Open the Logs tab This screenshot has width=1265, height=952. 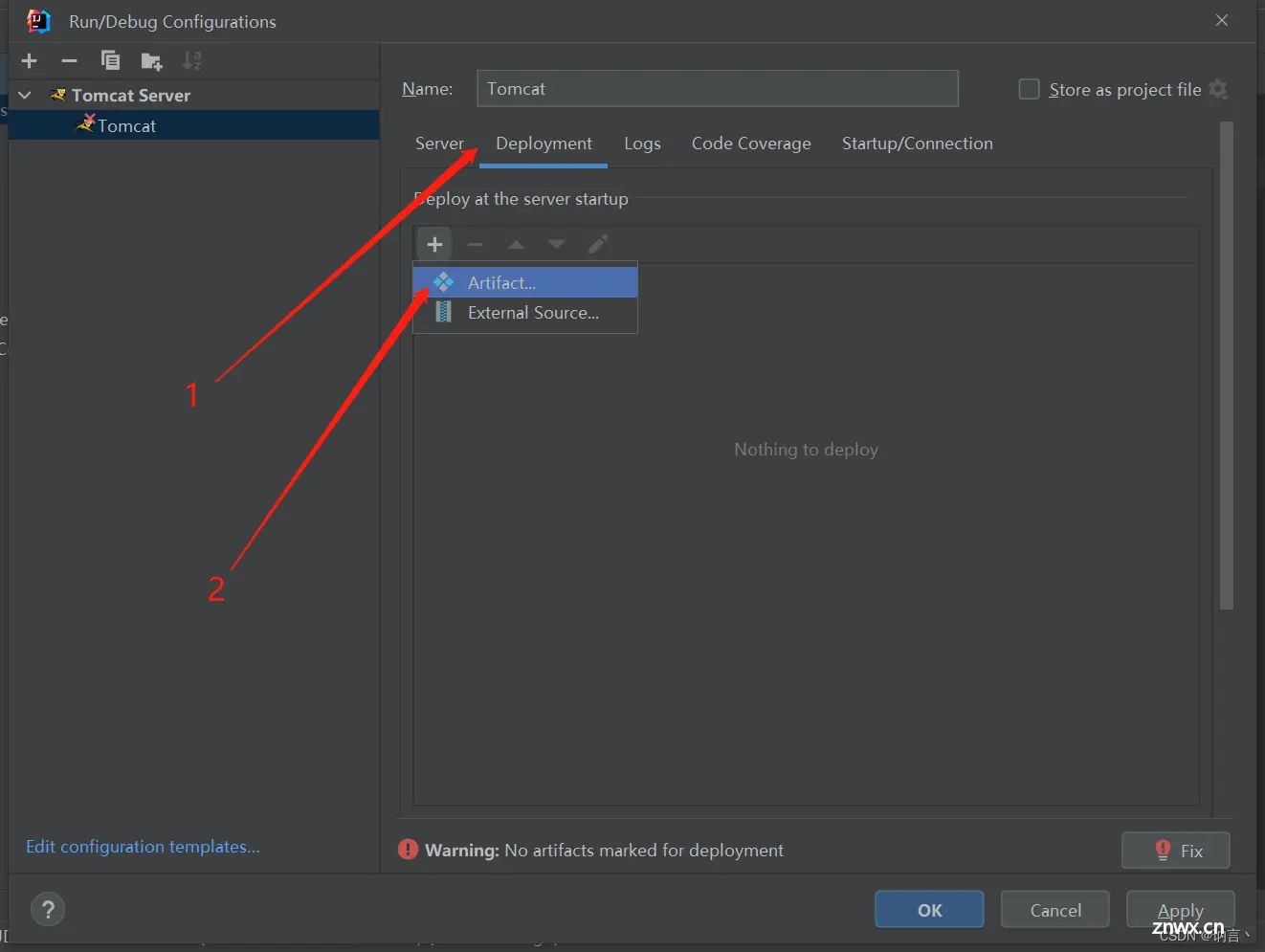coord(642,144)
